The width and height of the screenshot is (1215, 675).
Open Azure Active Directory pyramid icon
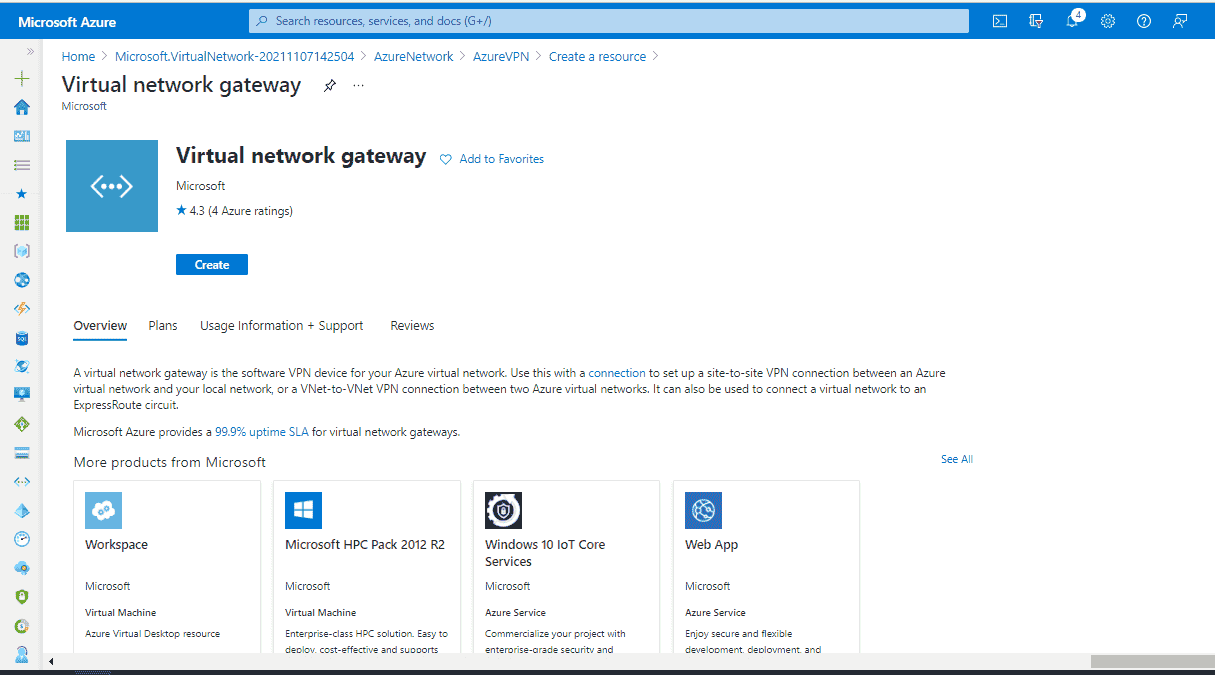tap(22, 510)
